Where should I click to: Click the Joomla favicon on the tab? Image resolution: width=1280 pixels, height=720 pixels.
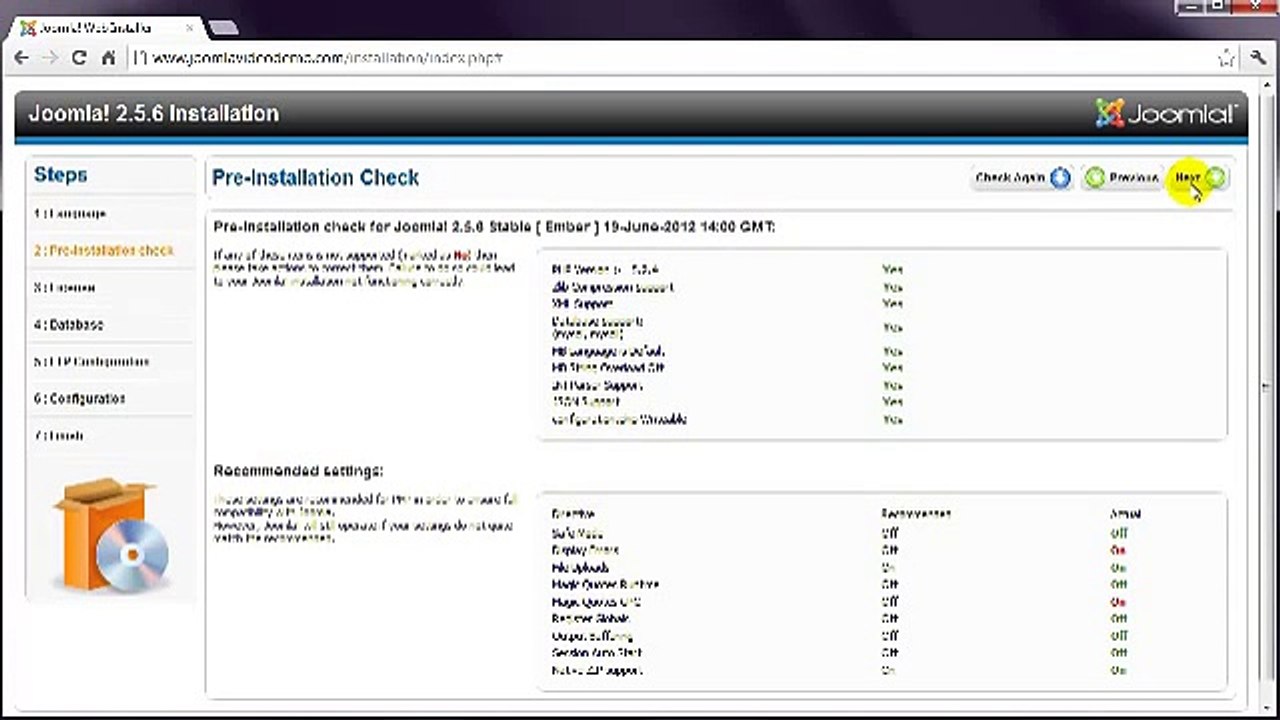tap(27, 28)
